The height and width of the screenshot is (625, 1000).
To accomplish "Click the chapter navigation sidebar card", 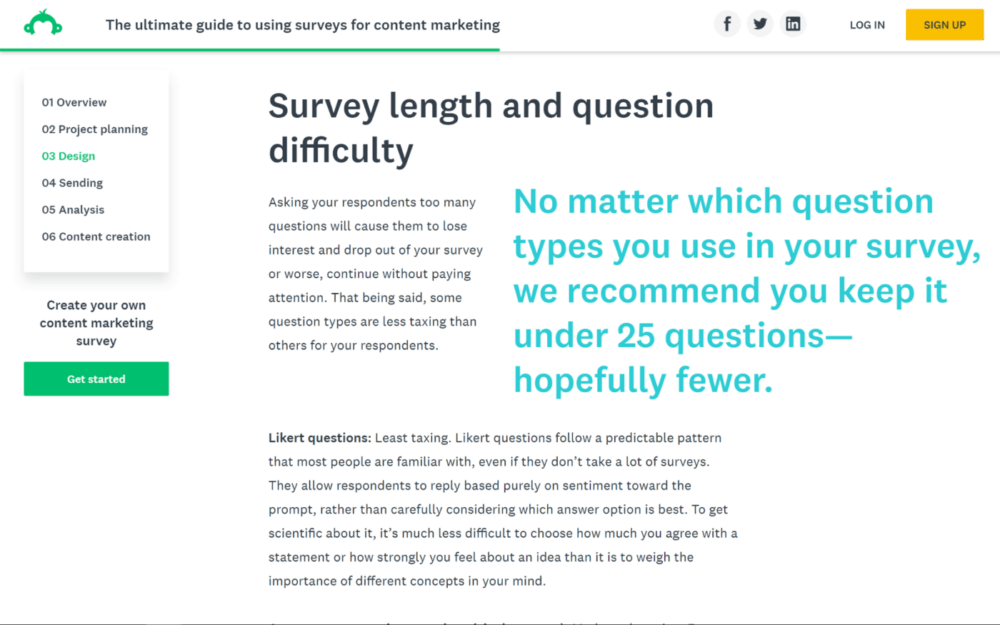I will coord(96,170).
